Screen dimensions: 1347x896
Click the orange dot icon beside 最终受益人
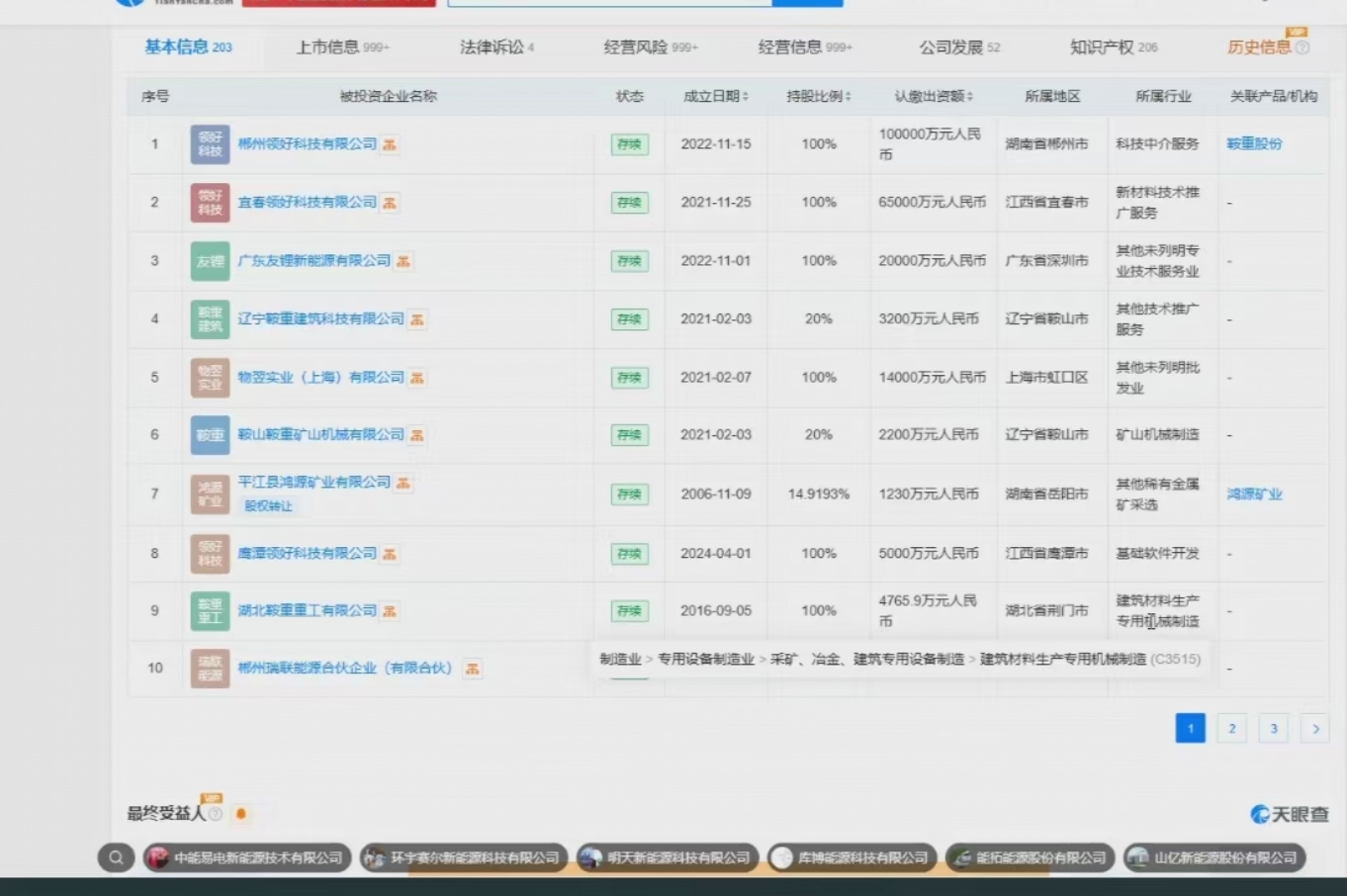[240, 814]
